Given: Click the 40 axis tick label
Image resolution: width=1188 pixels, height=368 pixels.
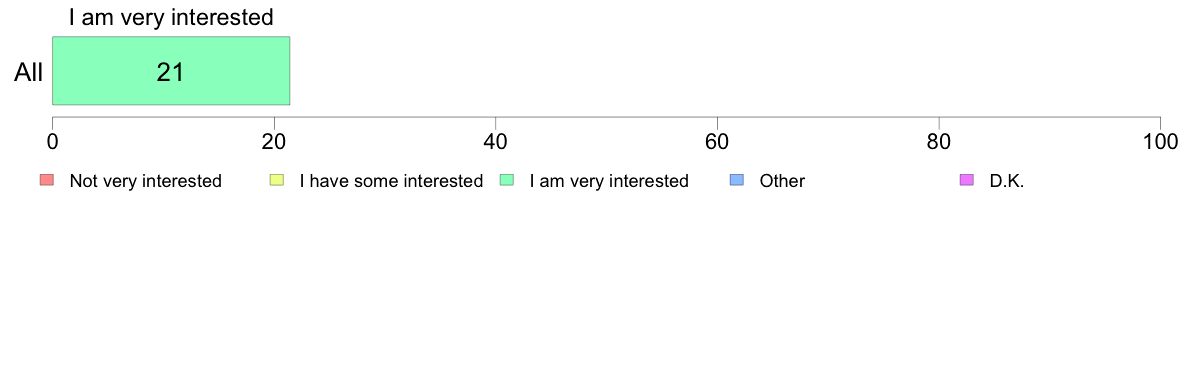Looking at the screenshot, I should pyautogui.click(x=496, y=141).
